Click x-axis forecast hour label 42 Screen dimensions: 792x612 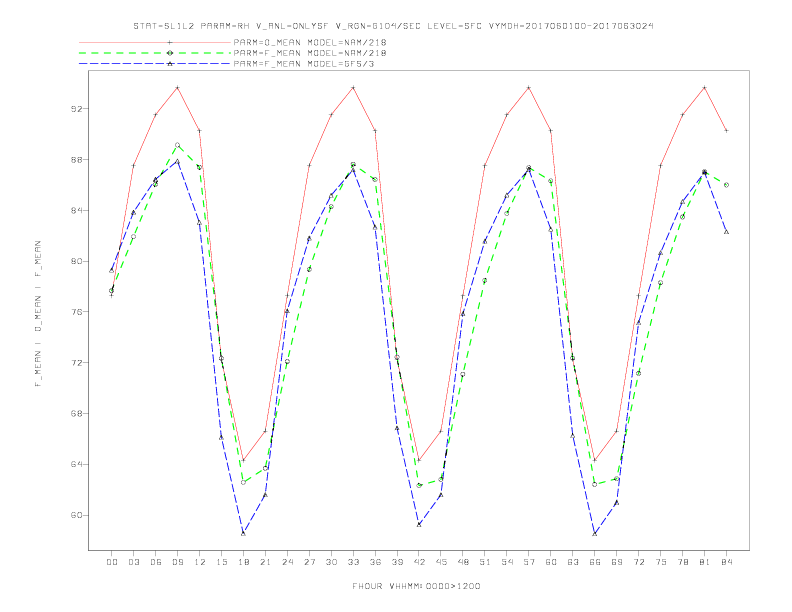(419, 562)
